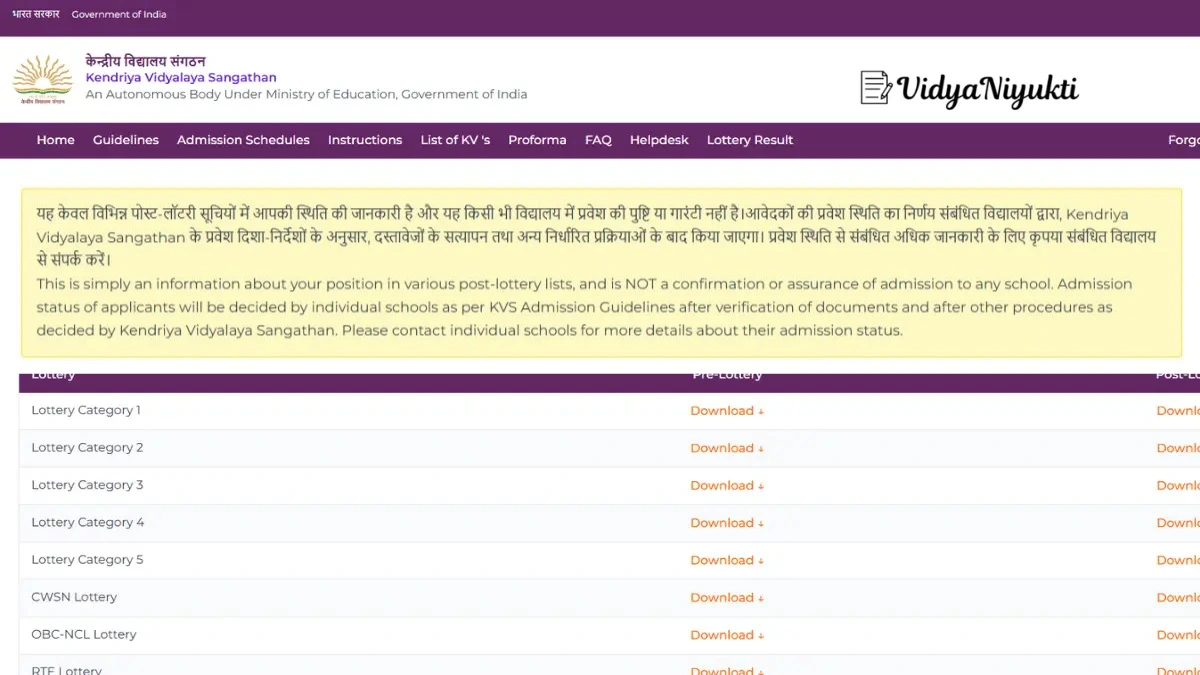Viewport: 1200px width, 675px height.
Task: Open the Instructions menu item
Action: [365, 140]
